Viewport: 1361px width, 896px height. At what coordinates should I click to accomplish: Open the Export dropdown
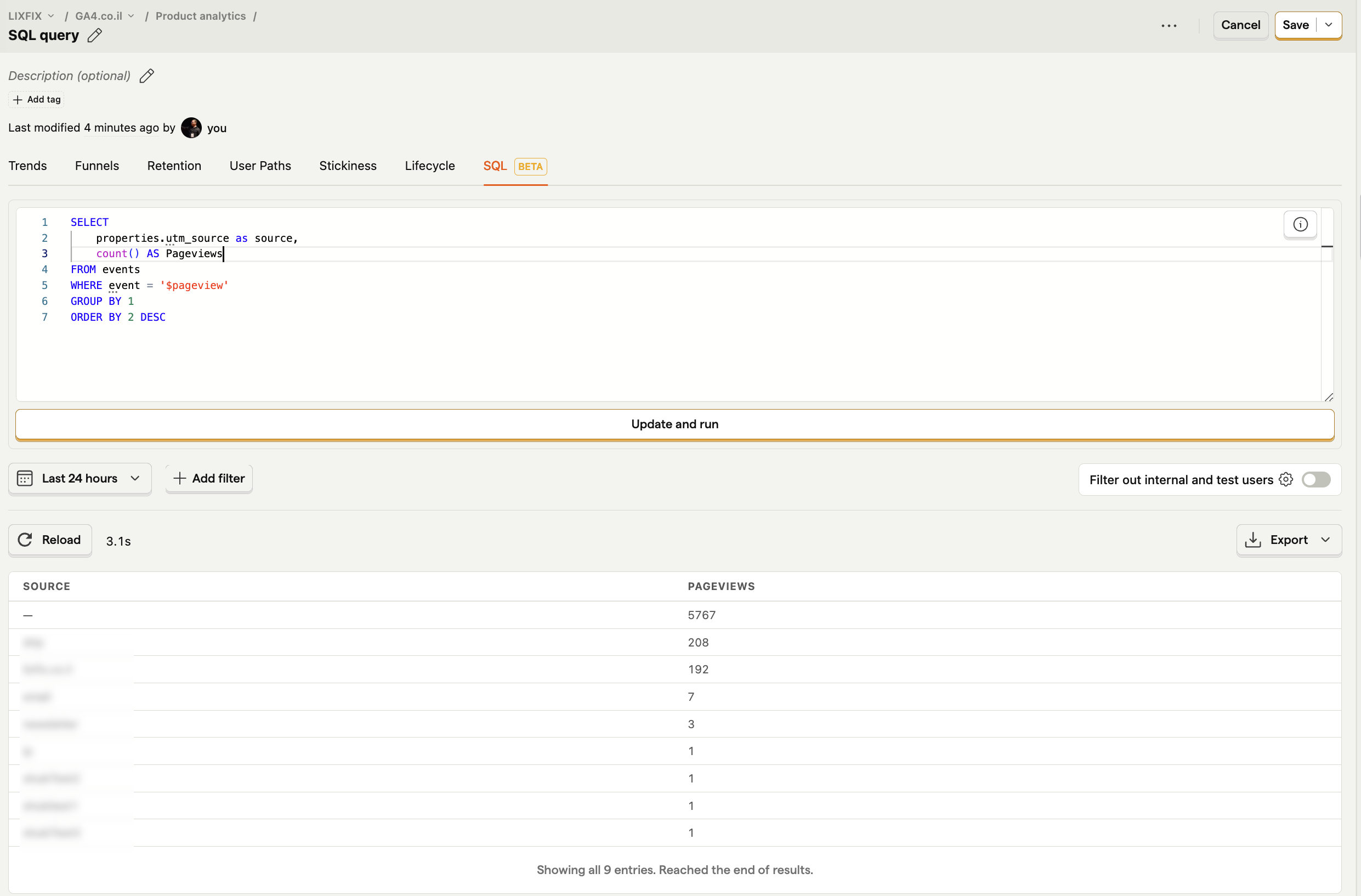(1289, 540)
